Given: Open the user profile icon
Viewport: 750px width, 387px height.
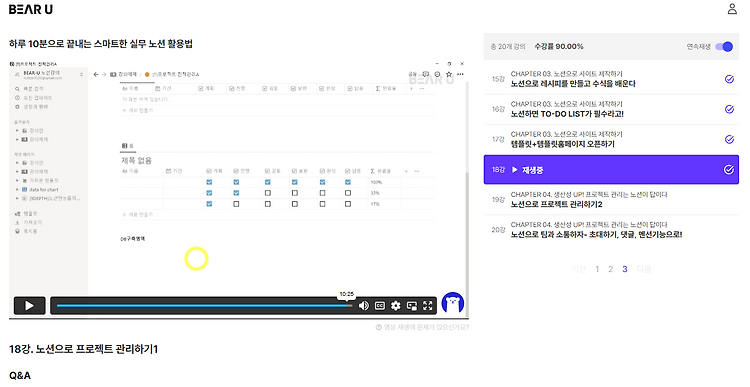Looking at the screenshot, I should (732, 9).
